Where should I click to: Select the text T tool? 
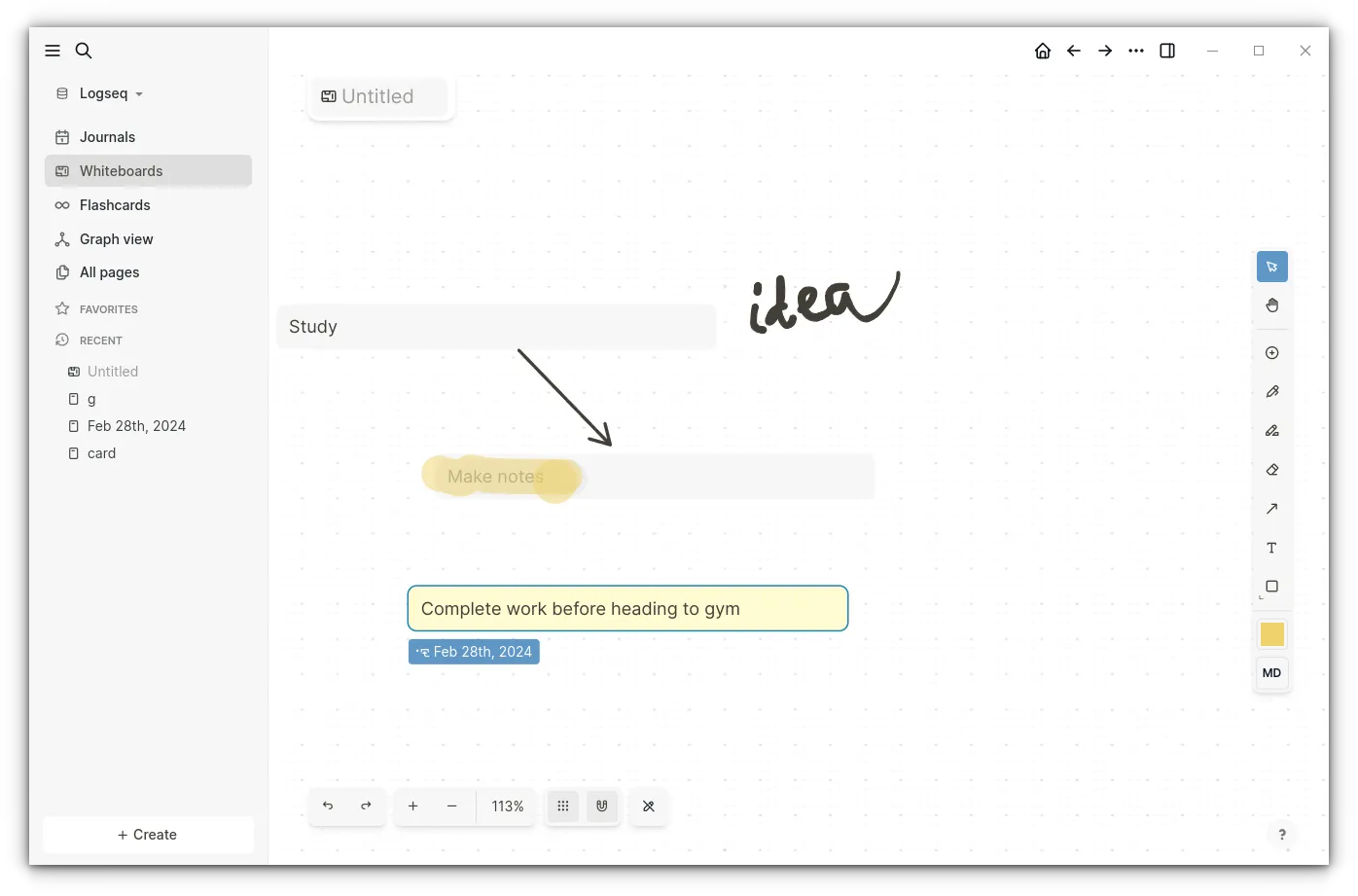(x=1272, y=548)
